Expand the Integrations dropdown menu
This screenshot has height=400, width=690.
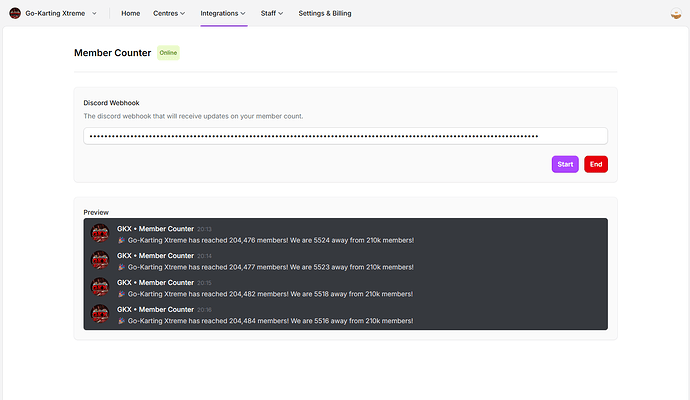pos(223,13)
